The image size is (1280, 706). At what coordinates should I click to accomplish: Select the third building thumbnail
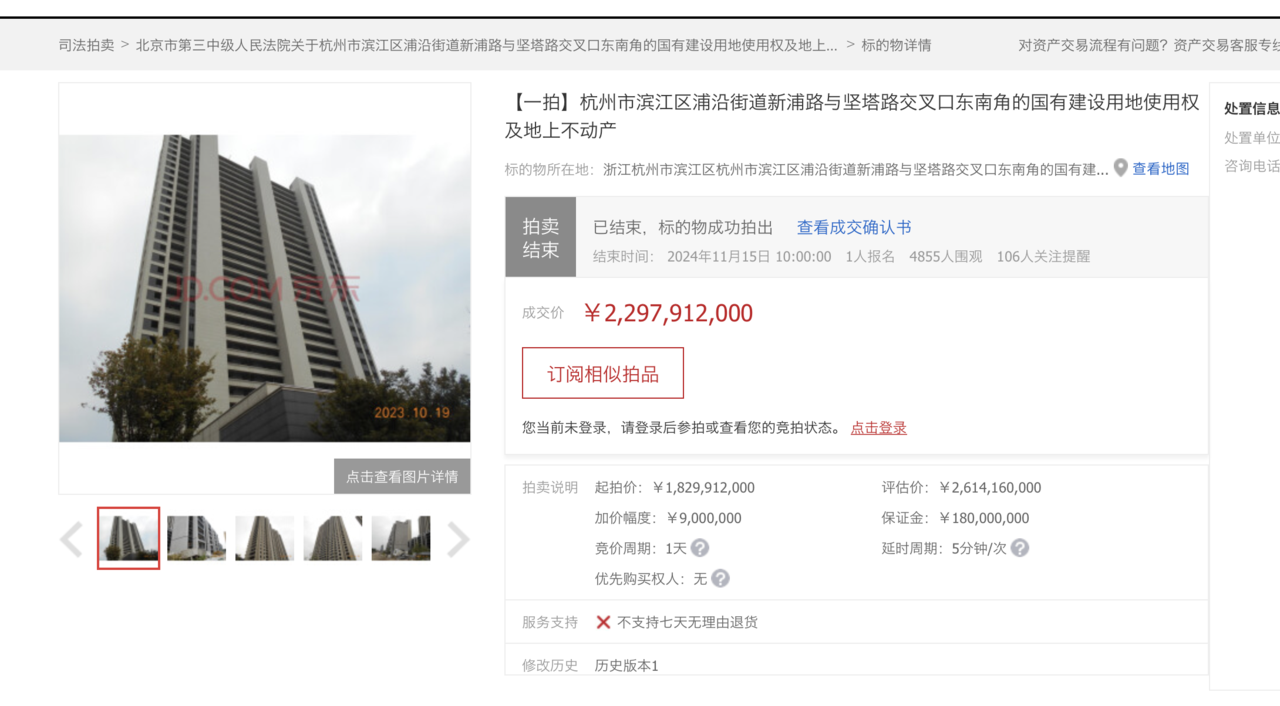click(x=264, y=538)
